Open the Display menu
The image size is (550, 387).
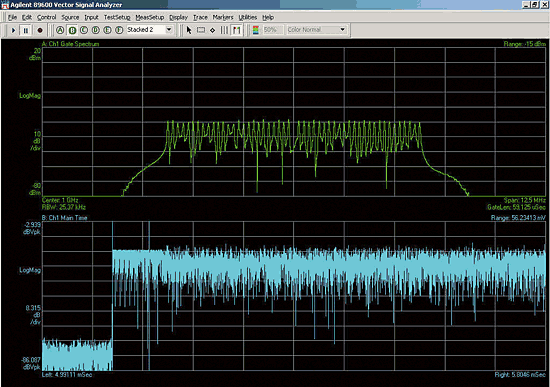tap(178, 17)
